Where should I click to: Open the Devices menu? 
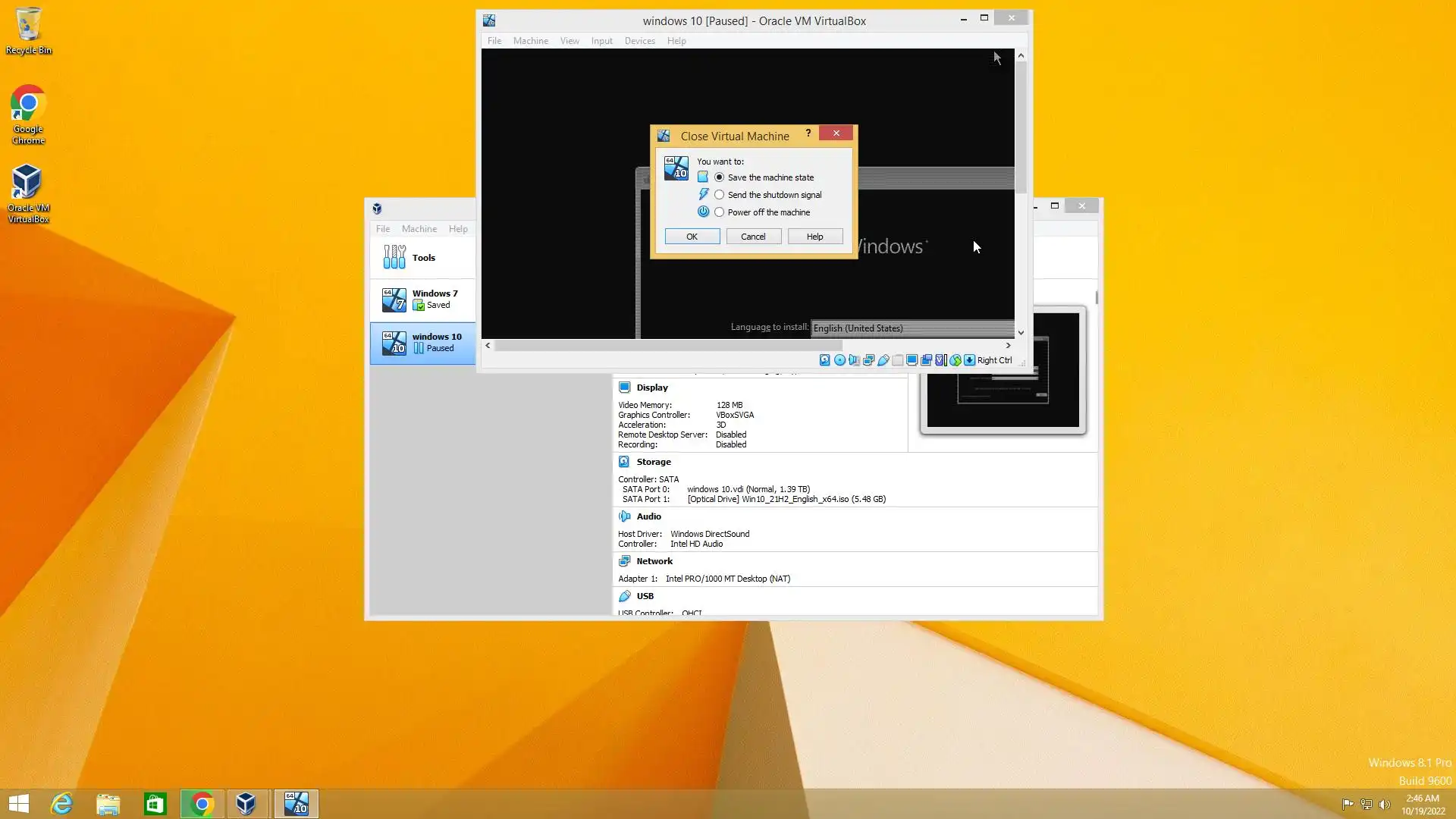(x=639, y=41)
